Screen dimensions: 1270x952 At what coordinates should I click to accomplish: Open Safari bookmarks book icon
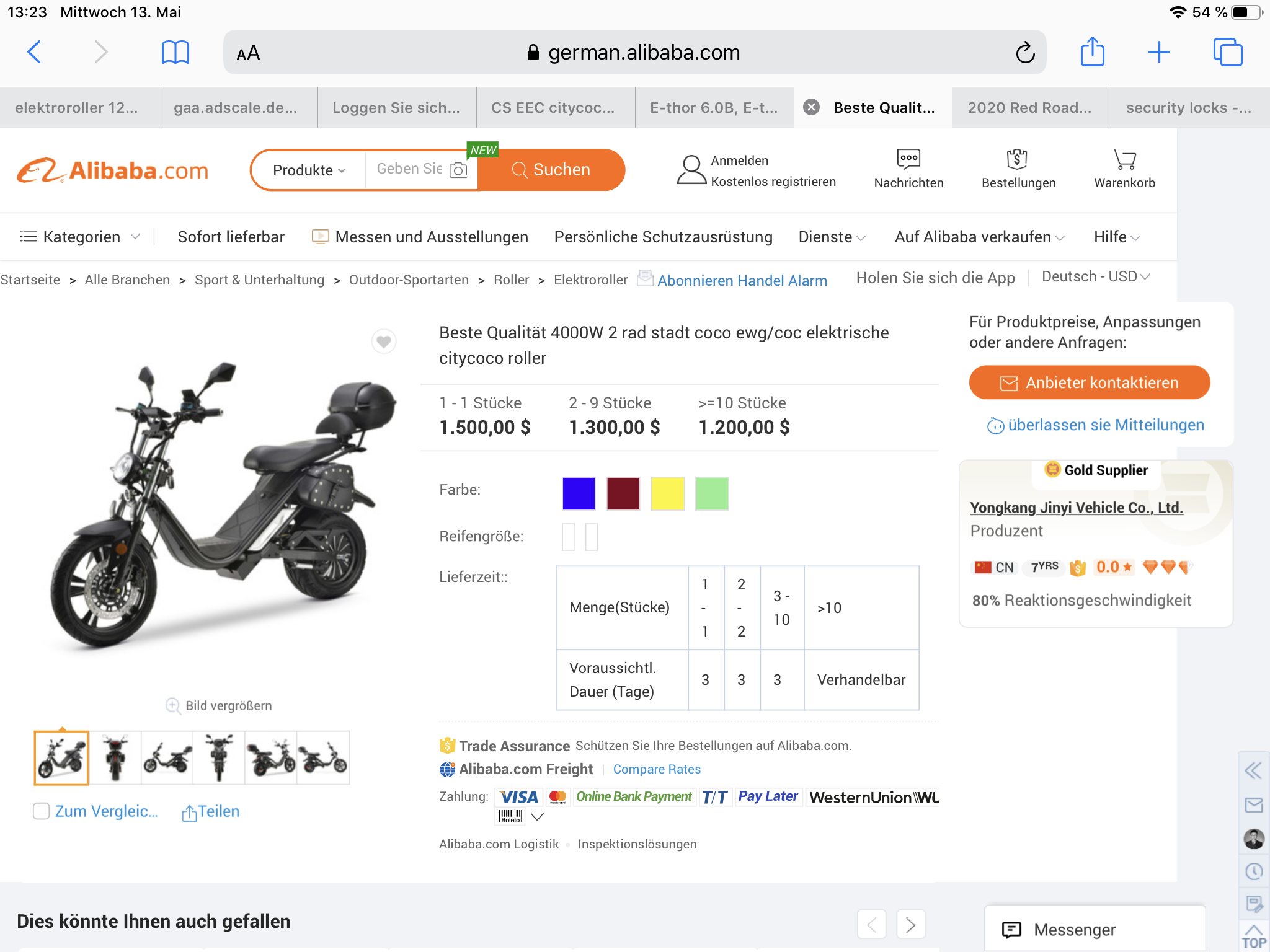click(x=175, y=52)
